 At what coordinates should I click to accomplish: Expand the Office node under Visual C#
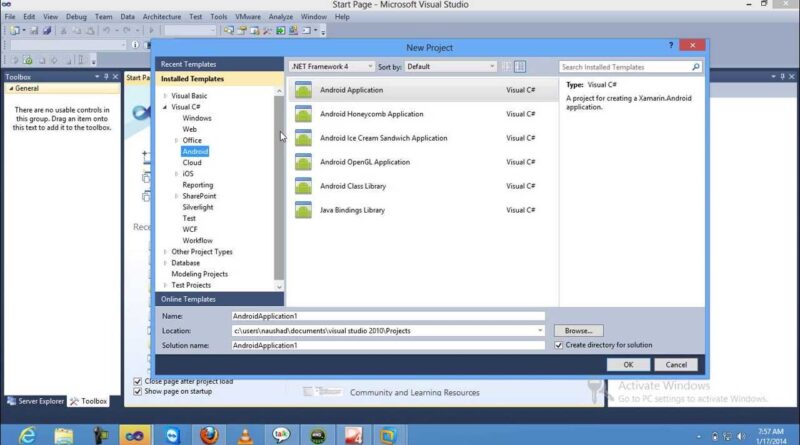177,140
